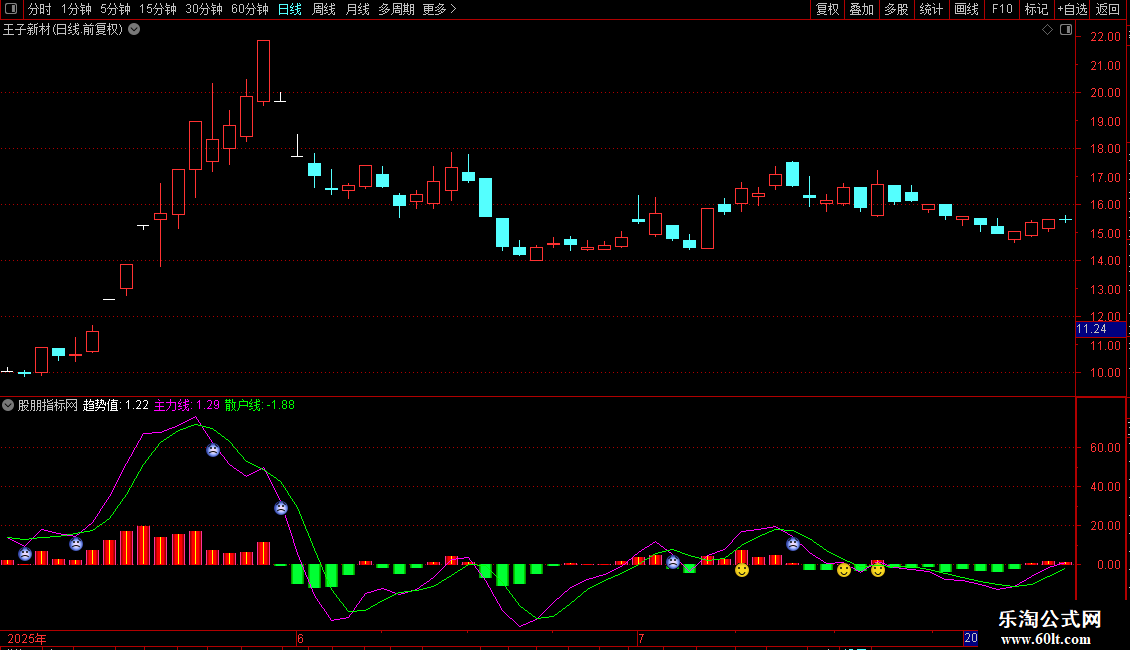
Task: Expand the 股朋指标网 indicator dropdown arrow
Action: pos(8,405)
